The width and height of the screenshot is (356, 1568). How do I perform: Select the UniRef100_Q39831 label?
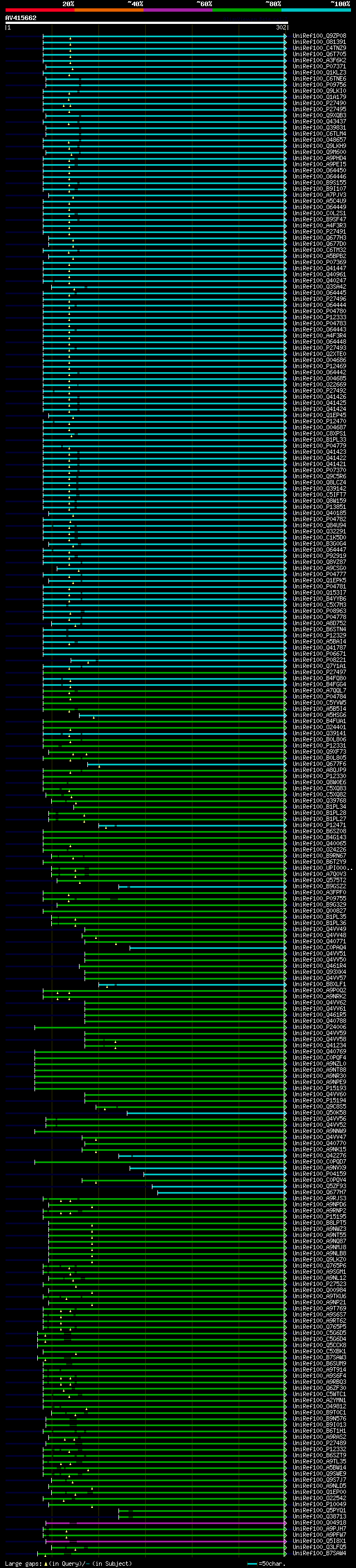(x=319, y=128)
